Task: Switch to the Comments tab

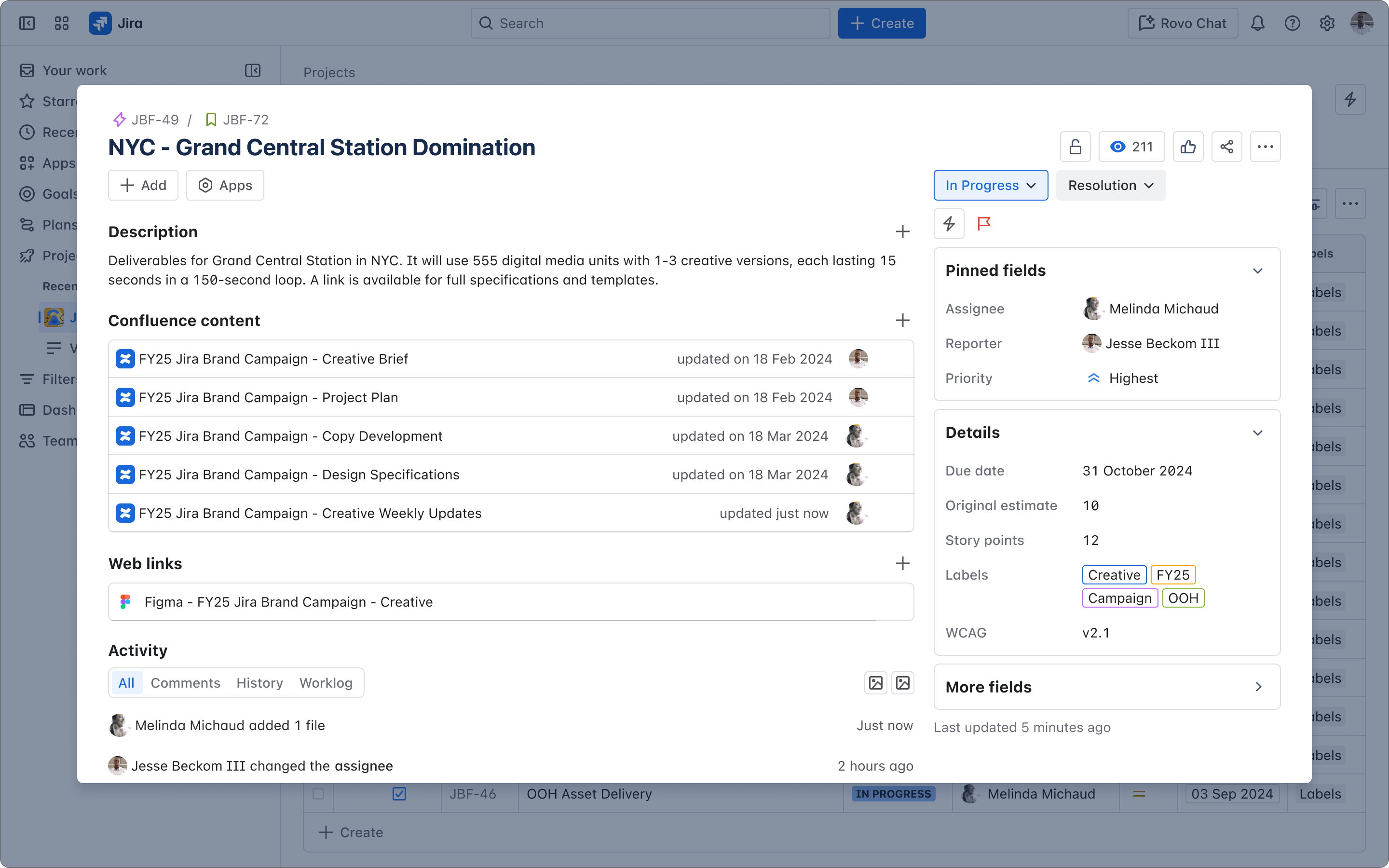Action: 185,682
